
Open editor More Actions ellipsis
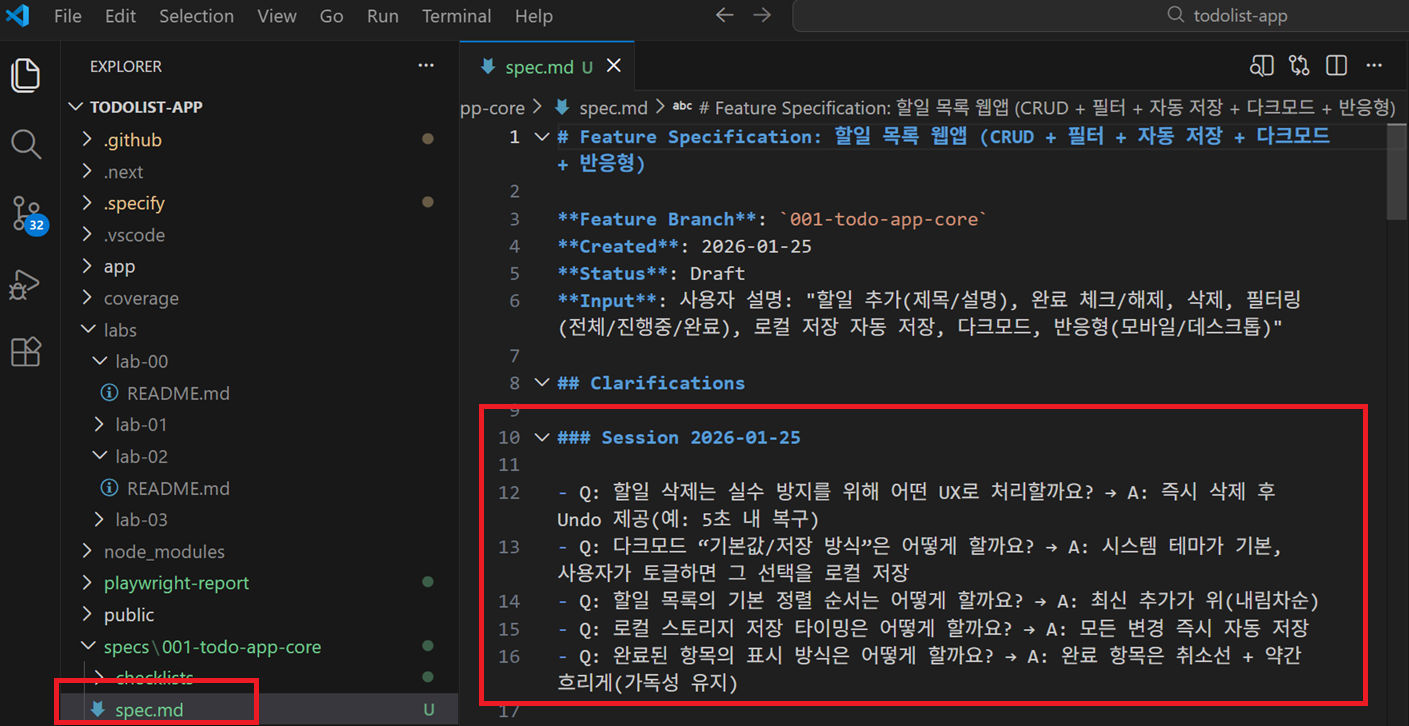click(x=1375, y=66)
